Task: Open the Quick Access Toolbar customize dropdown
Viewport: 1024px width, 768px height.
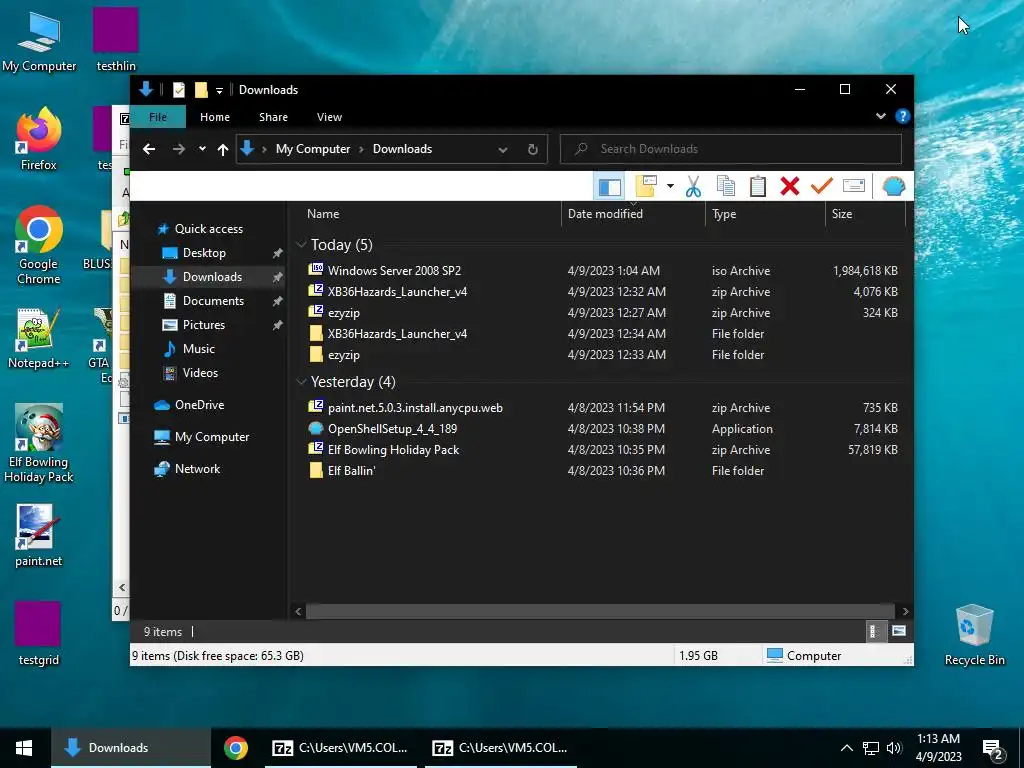Action: [x=219, y=90]
